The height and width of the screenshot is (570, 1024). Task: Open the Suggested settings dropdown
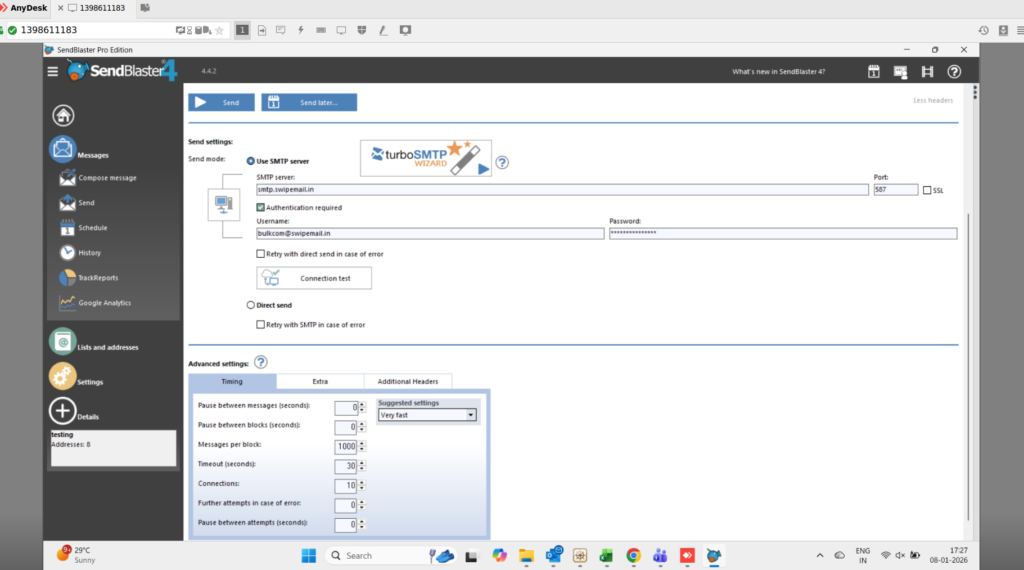(x=471, y=415)
